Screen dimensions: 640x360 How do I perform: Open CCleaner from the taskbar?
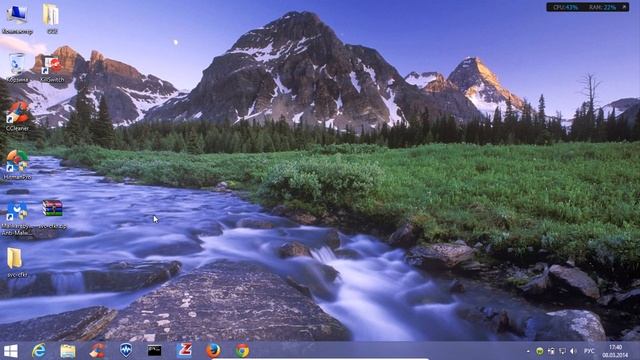coord(97,351)
